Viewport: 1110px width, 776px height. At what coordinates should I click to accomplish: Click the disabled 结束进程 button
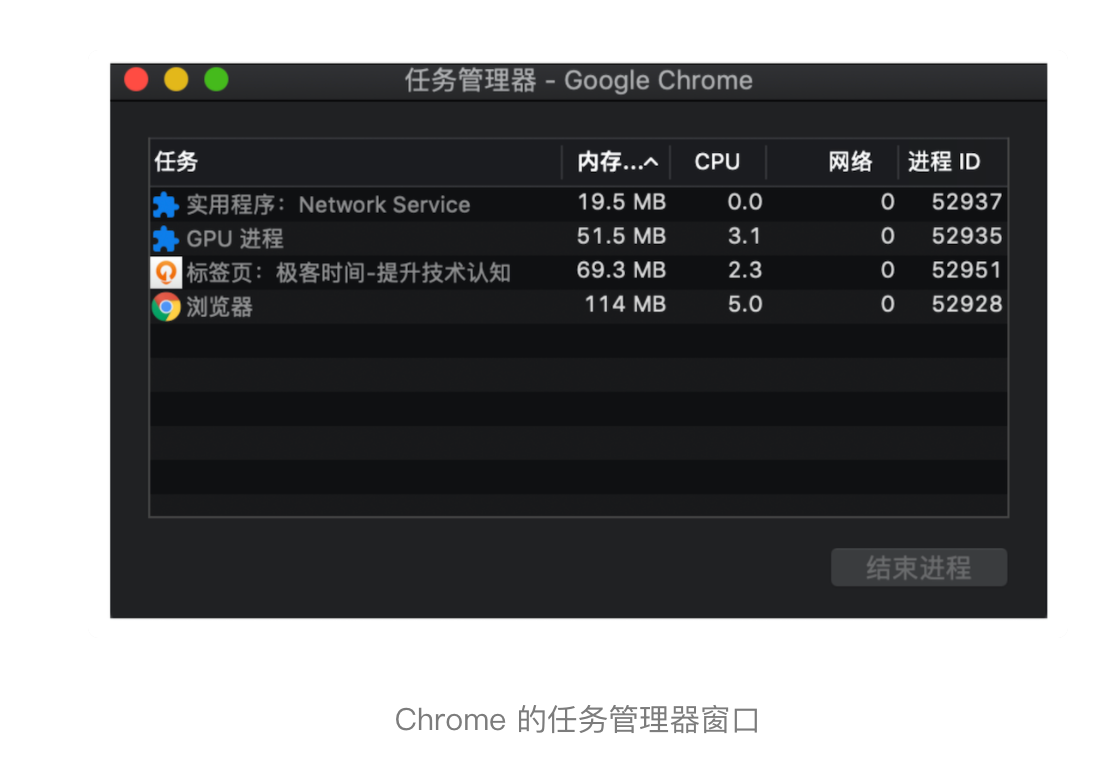pos(919,567)
